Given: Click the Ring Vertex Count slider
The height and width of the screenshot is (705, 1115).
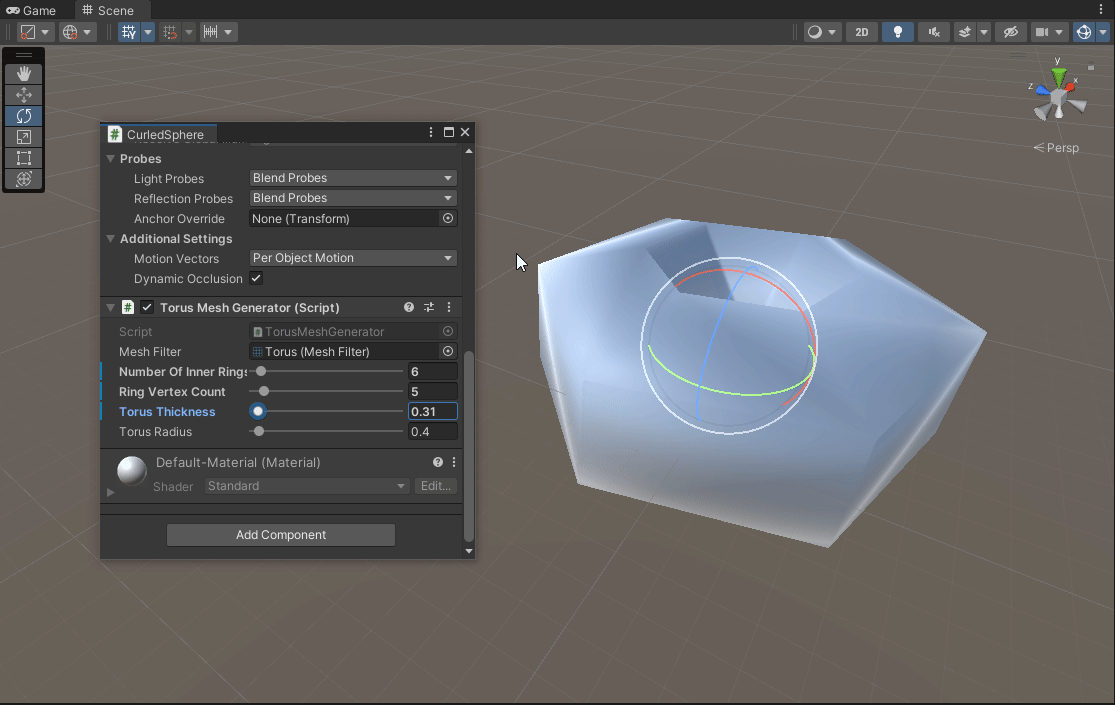Looking at the screenshot, I should [327, 391].
